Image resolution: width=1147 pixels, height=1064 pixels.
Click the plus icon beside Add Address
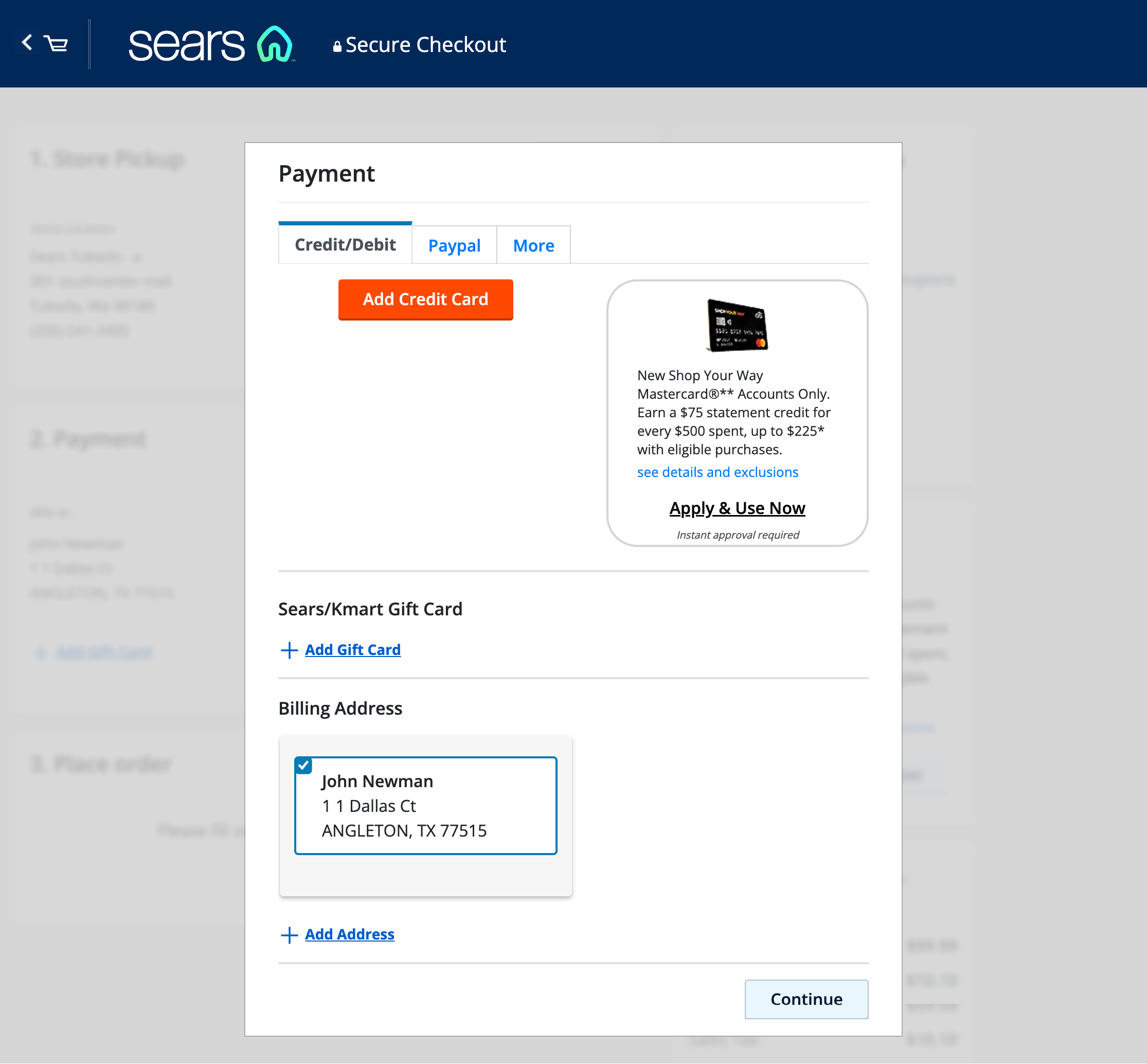click(289, 935)
